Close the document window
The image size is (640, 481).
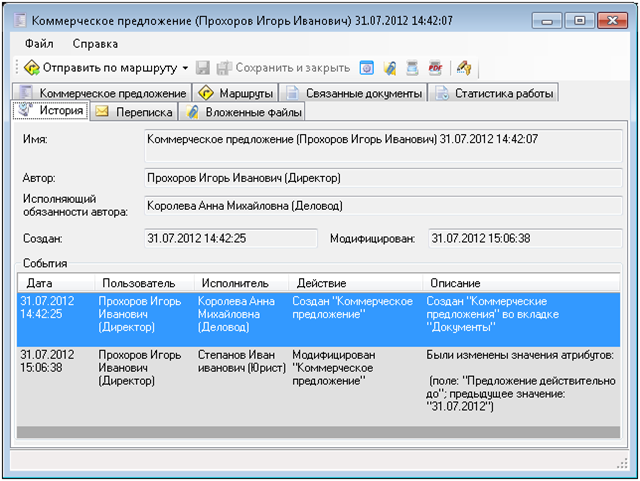612,20
